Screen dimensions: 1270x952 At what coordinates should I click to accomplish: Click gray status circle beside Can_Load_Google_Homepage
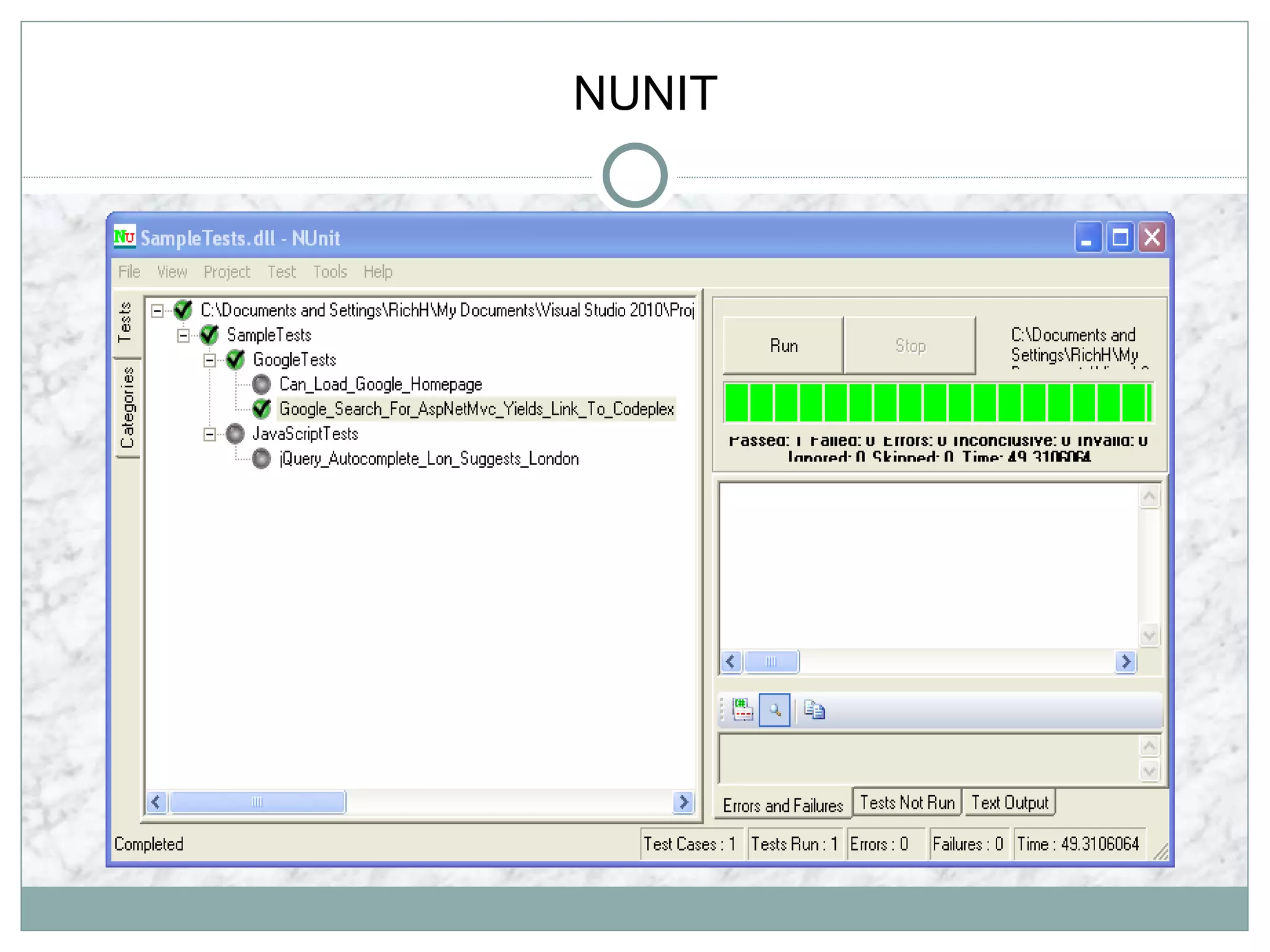(x=262, y=384)
